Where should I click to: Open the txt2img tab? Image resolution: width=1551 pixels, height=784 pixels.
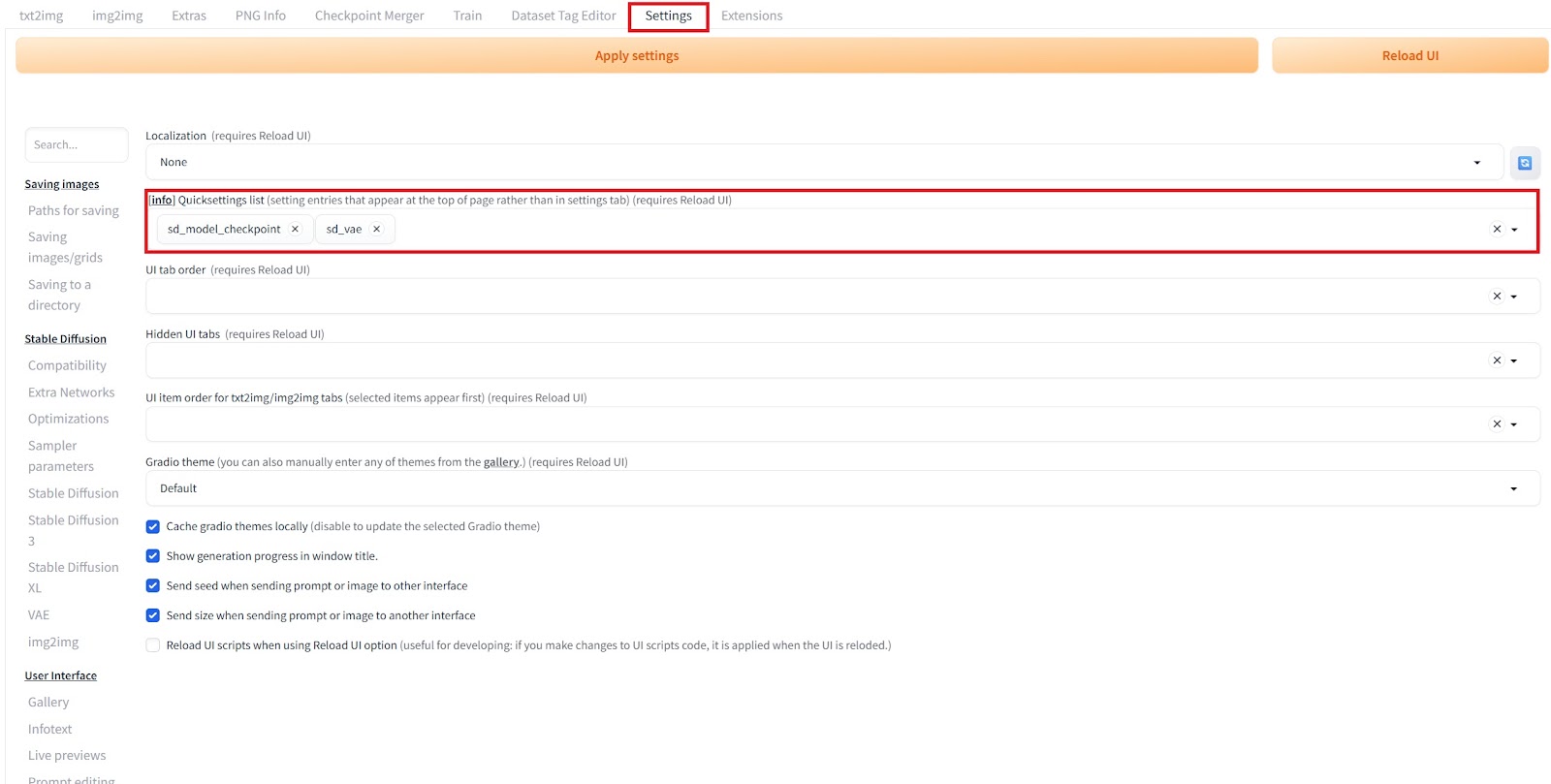click(42, 16)
